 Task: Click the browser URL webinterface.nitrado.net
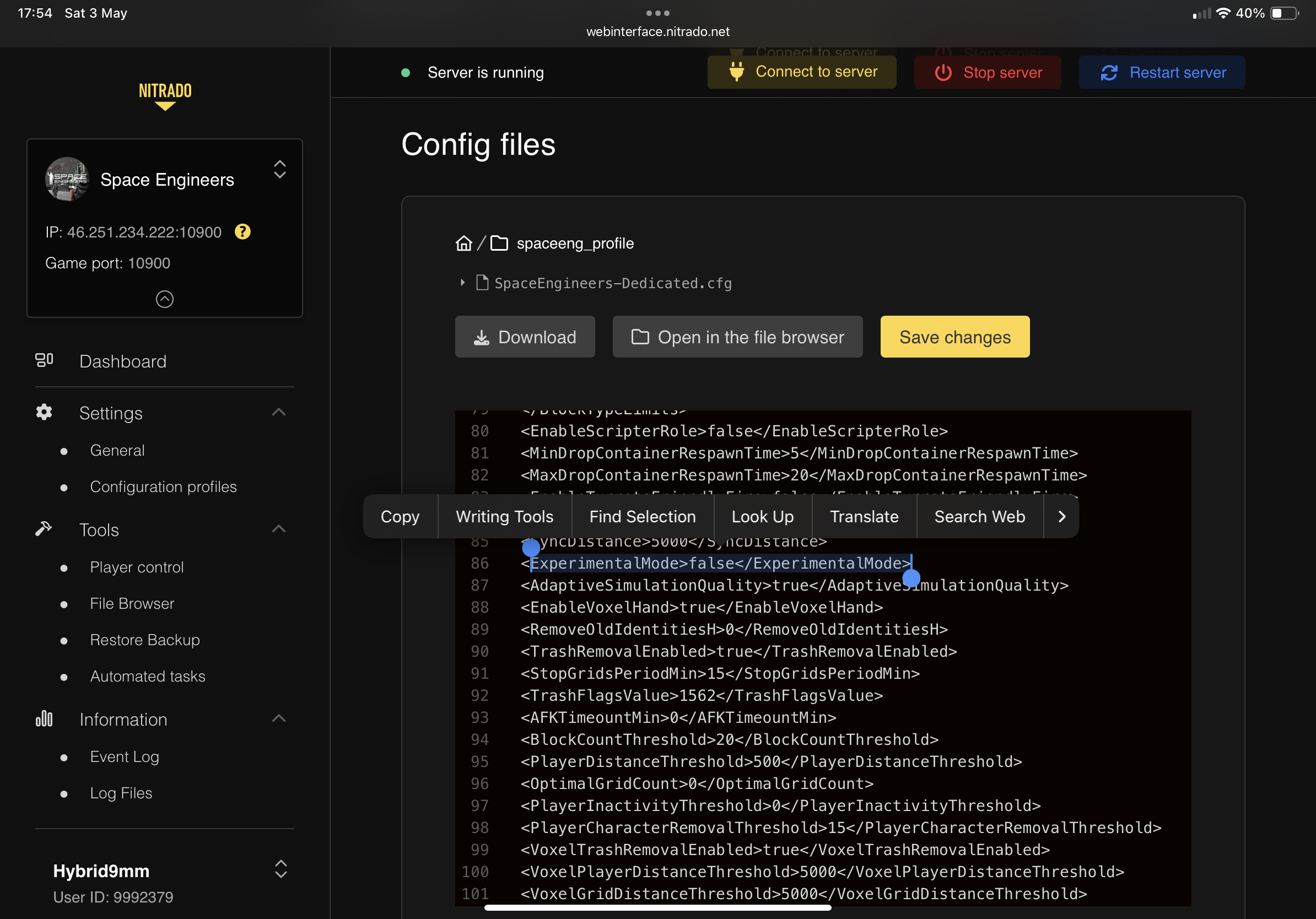point(657,31)
